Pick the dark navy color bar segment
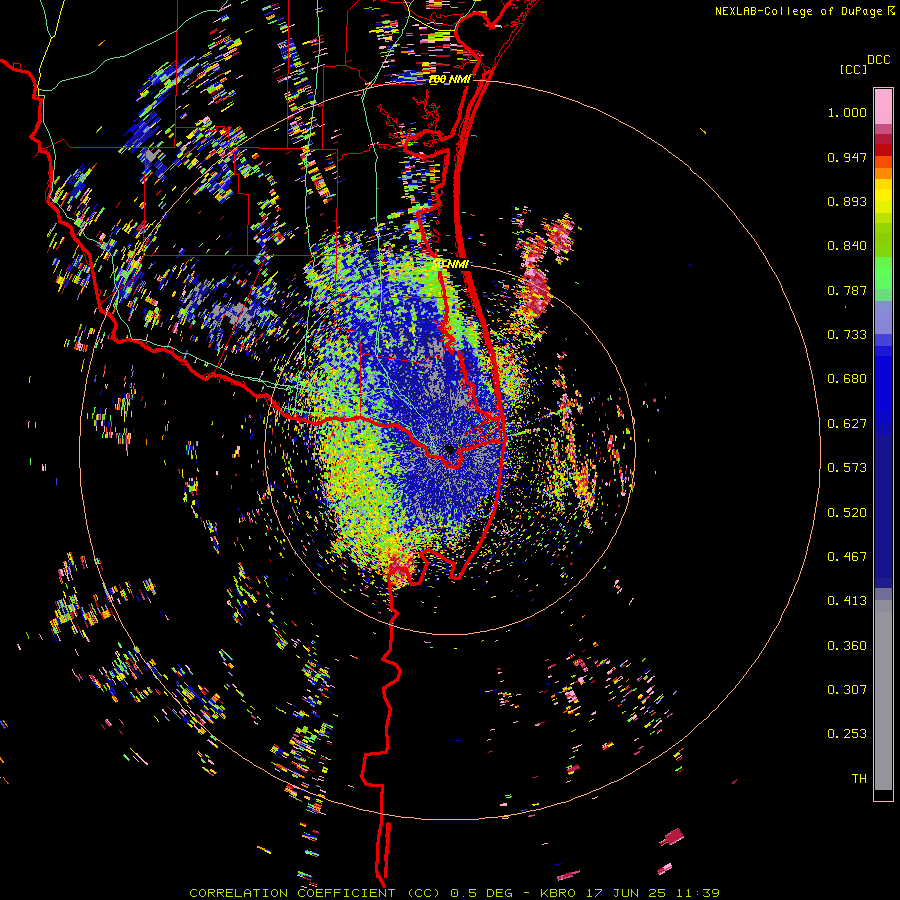The image size is (900, 900). [x=883, y=511]
